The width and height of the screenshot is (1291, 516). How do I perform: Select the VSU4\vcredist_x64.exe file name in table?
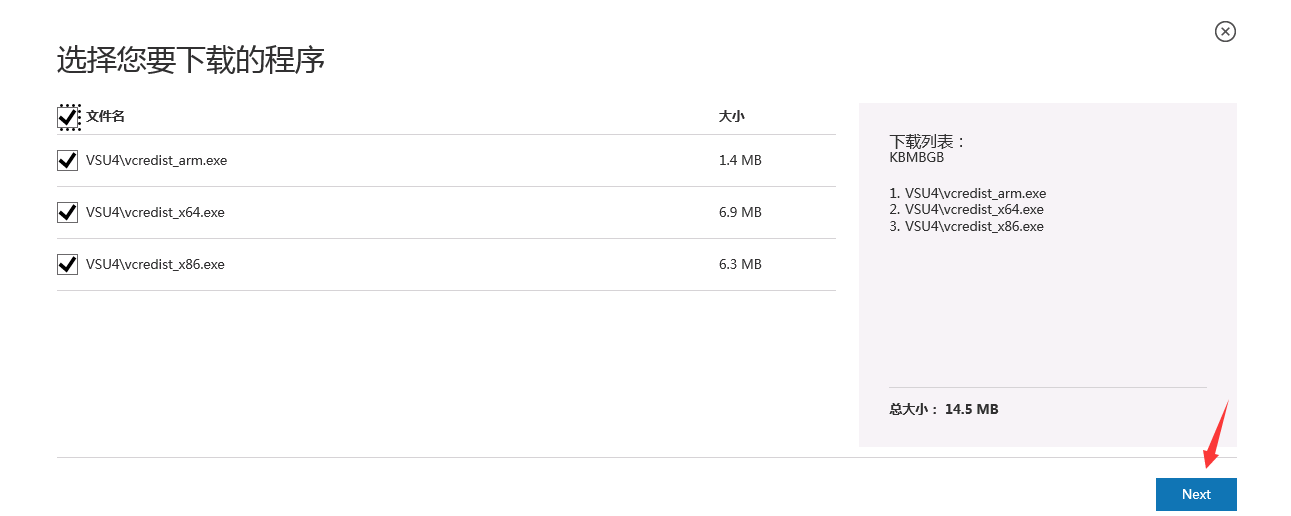click(x=155, y=212)
